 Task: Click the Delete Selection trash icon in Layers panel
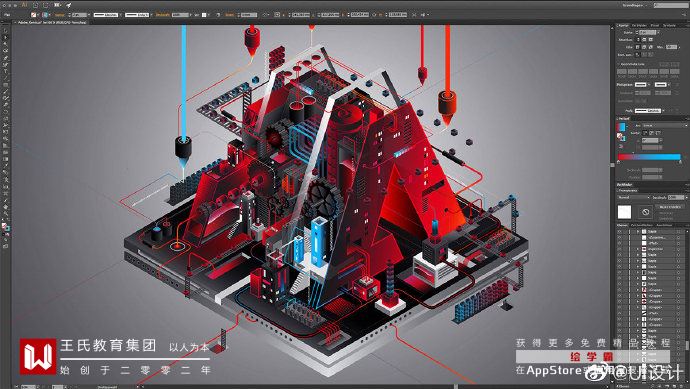[681, 386]
